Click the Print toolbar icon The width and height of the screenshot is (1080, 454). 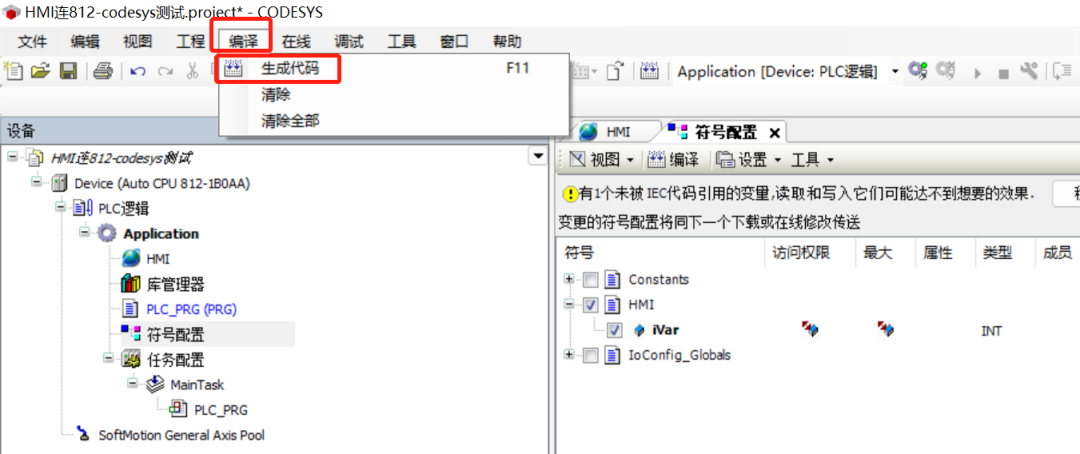pos(103,71)
